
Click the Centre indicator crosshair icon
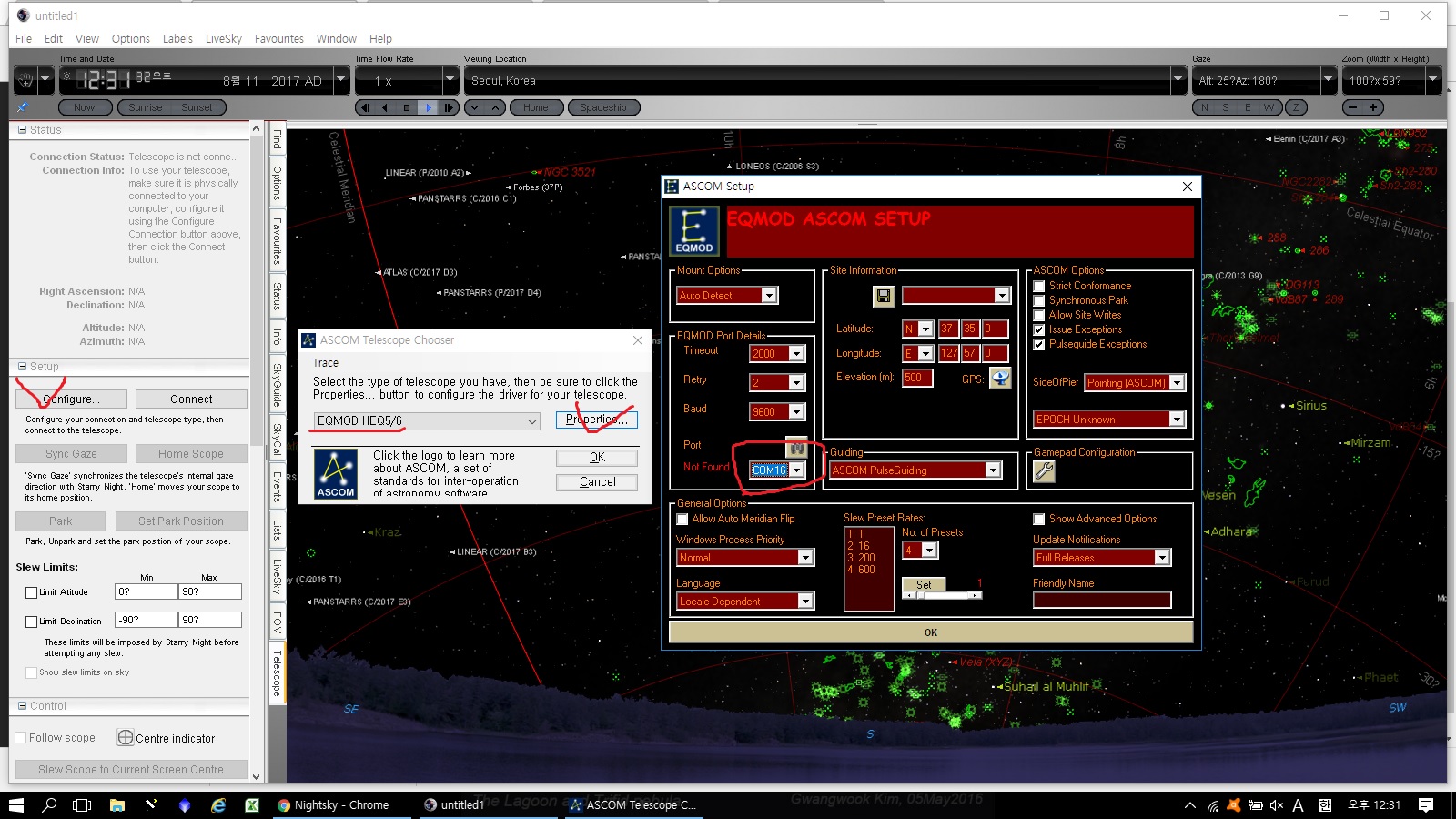pyautogui.click(x=126, y=738)
